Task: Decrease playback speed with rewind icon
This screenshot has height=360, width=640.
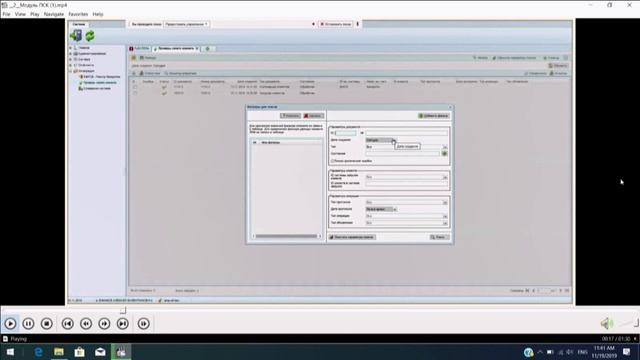Action: click(x=86, y=324)
